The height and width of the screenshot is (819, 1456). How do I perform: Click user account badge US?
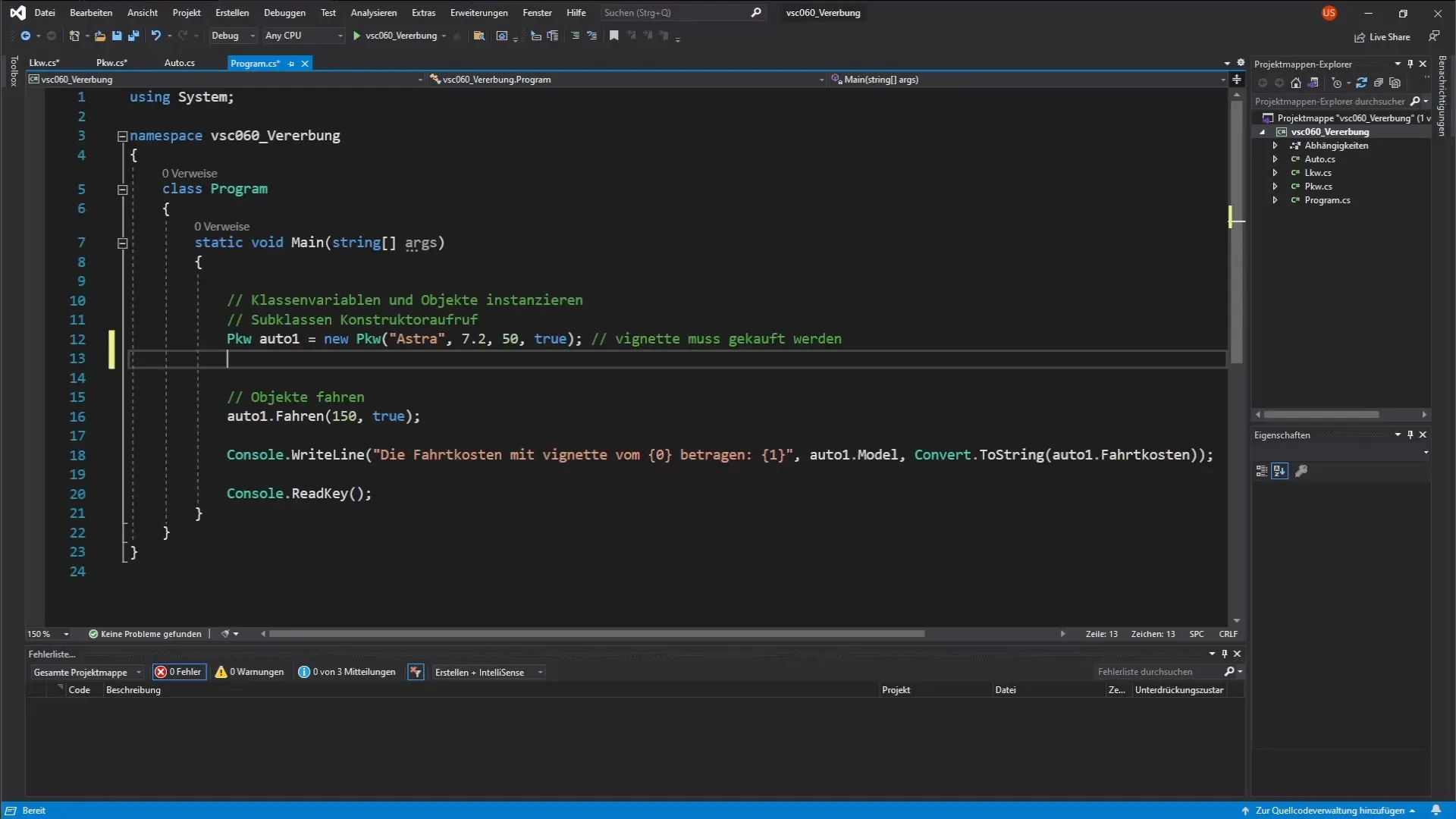[x=1329, y=13]
